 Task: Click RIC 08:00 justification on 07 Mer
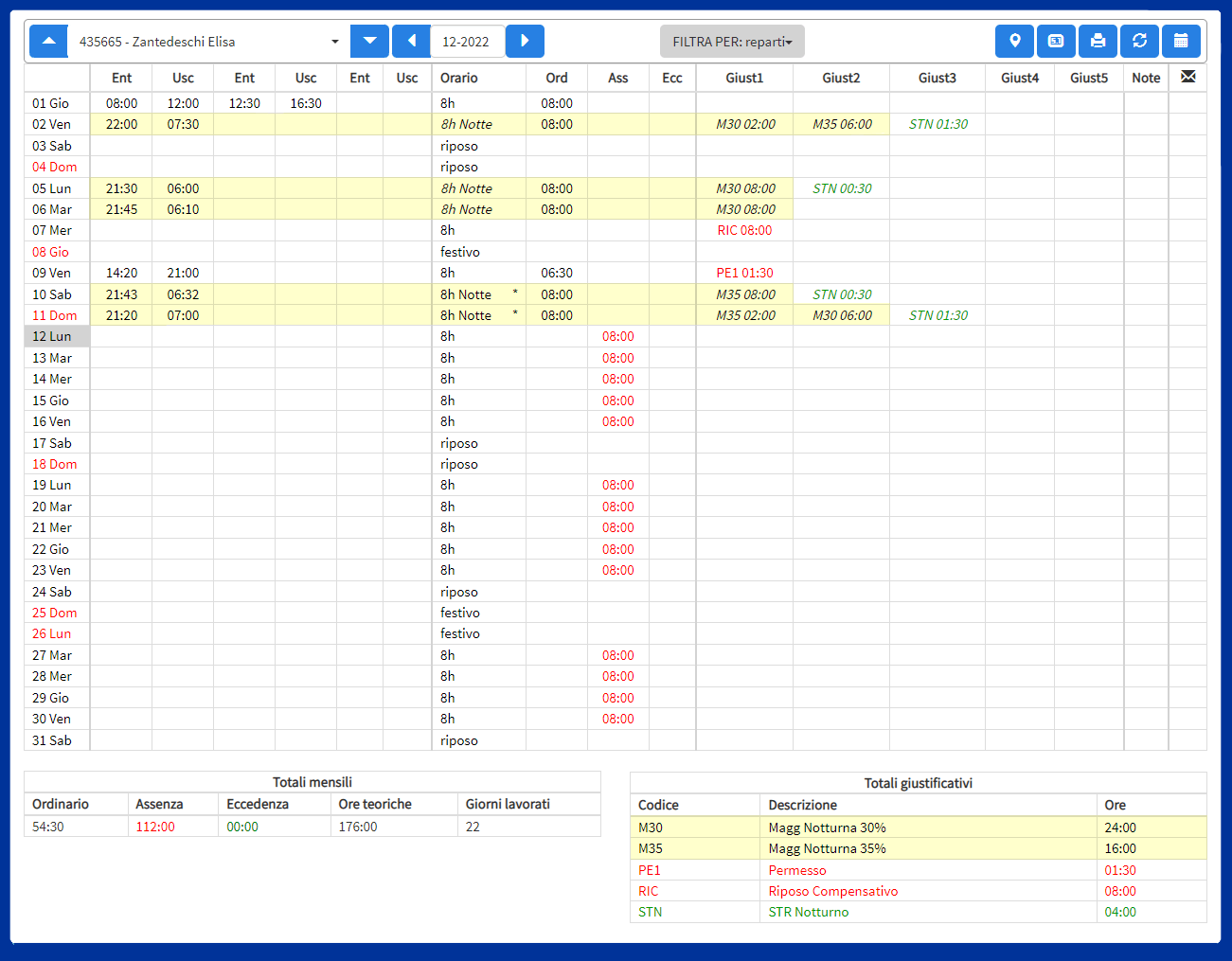click(x=744, y=230)
